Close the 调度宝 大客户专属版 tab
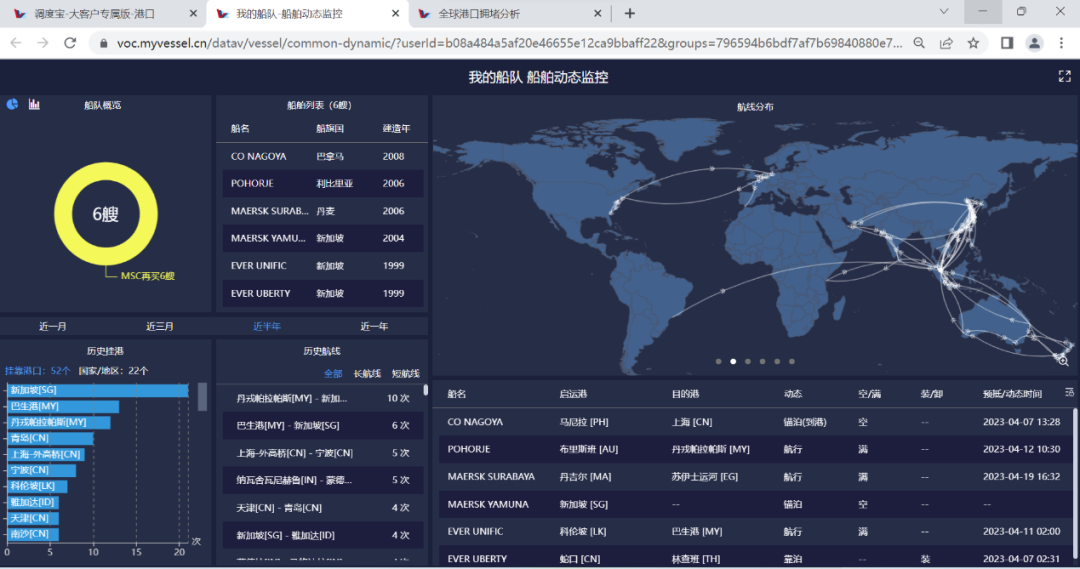This screenshot has width=1080, height=569. [x=193, y=13]
